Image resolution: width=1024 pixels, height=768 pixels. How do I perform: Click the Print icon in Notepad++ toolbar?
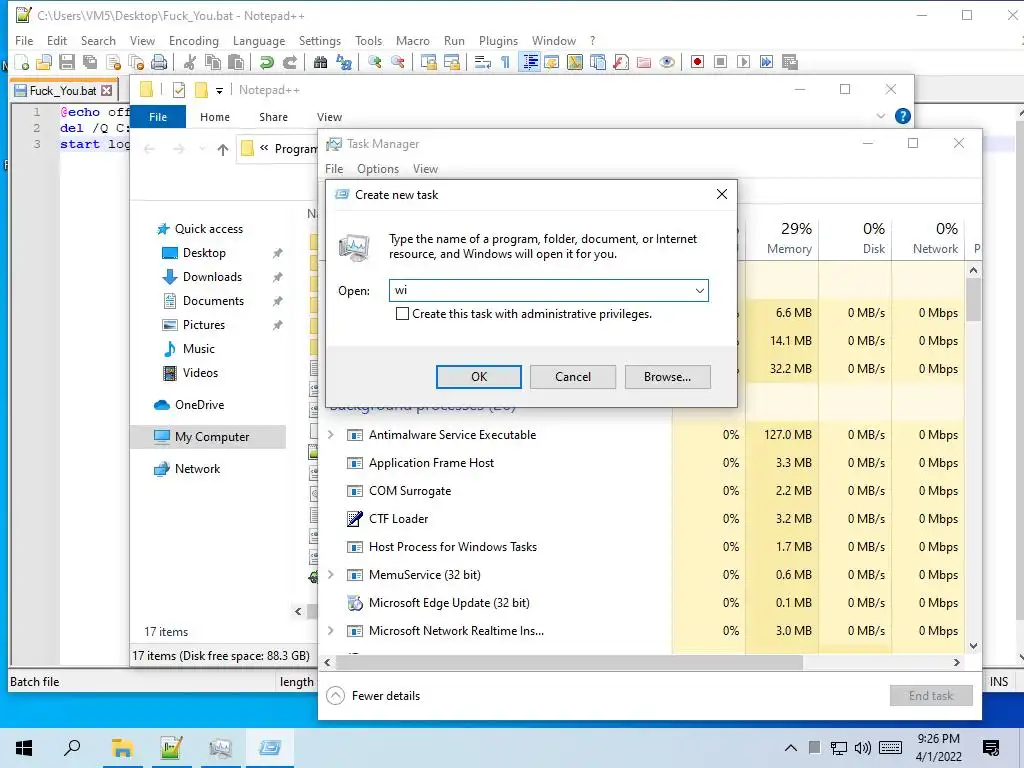tap(159, 62)
